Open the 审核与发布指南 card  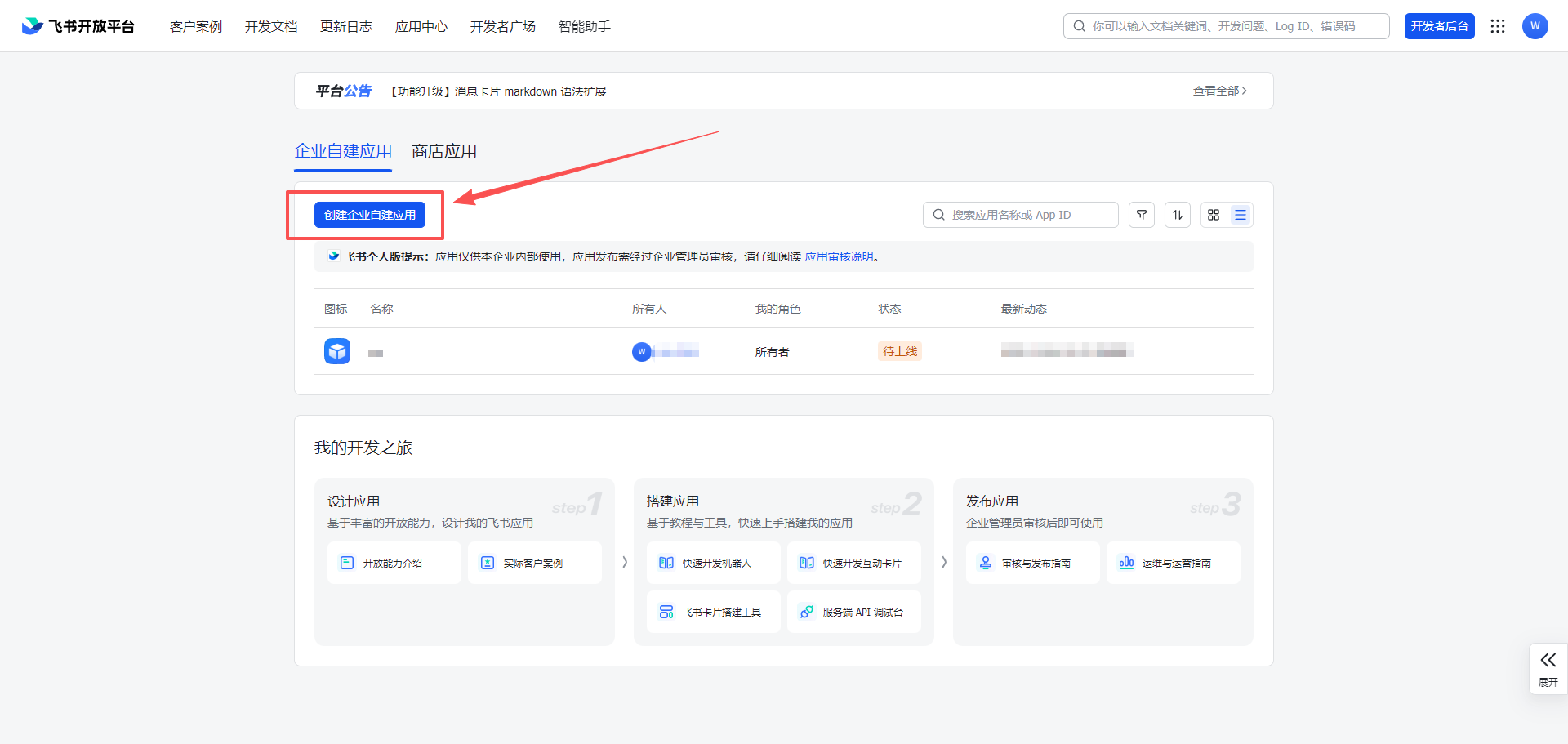point(1032,563)
